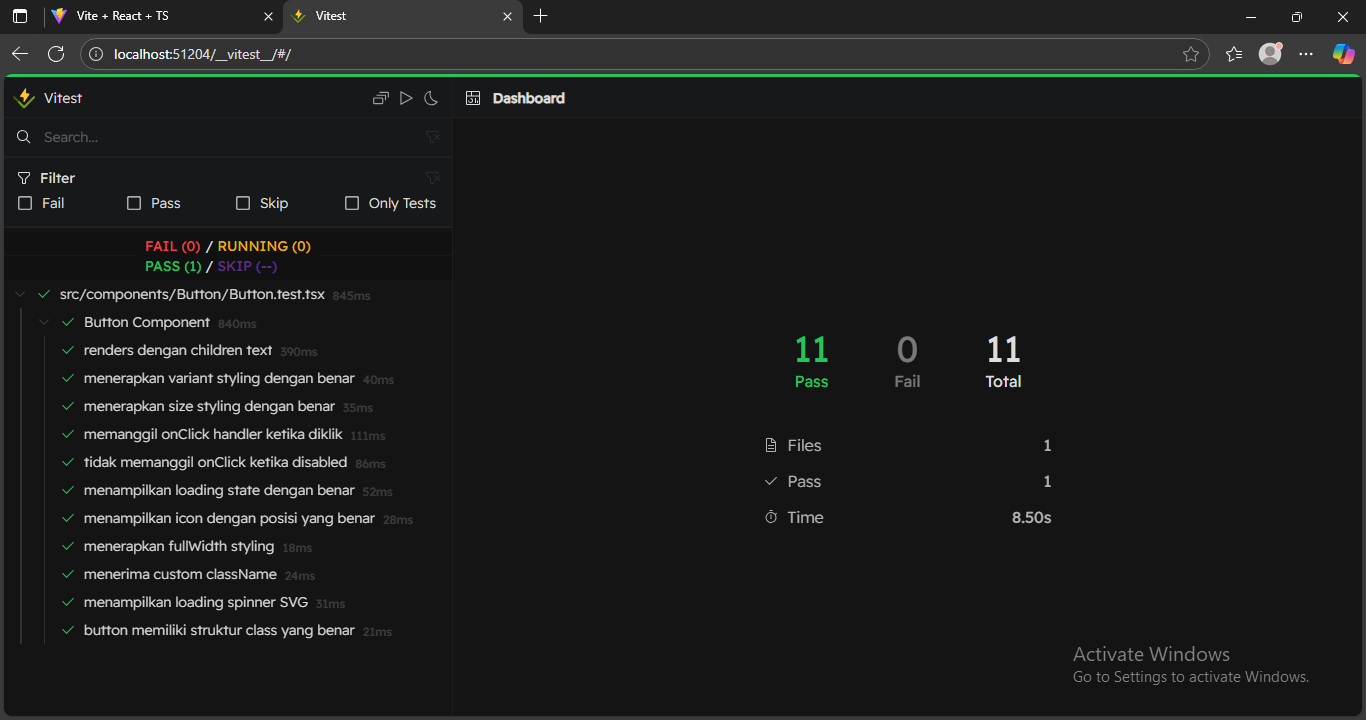The height and width of the screenshot is (720, 1366).
Task: Enable the Only Tests checkbox
Action: pos(352,203)
